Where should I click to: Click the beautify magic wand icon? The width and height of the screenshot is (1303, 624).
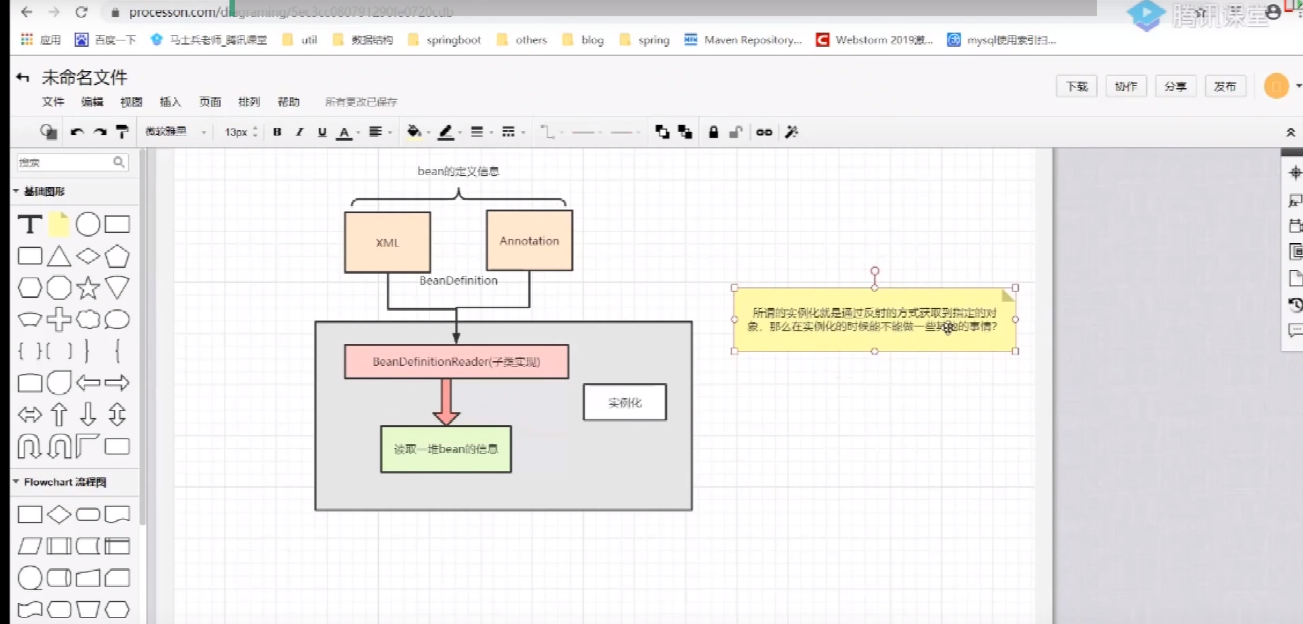[x=791, y=132]
